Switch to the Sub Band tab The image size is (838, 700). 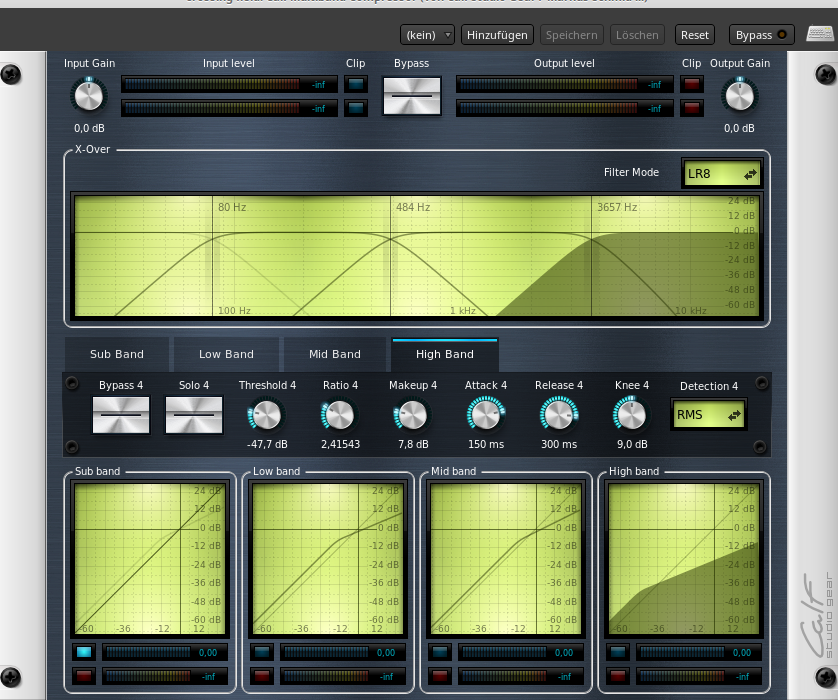[x=117, y=354]
